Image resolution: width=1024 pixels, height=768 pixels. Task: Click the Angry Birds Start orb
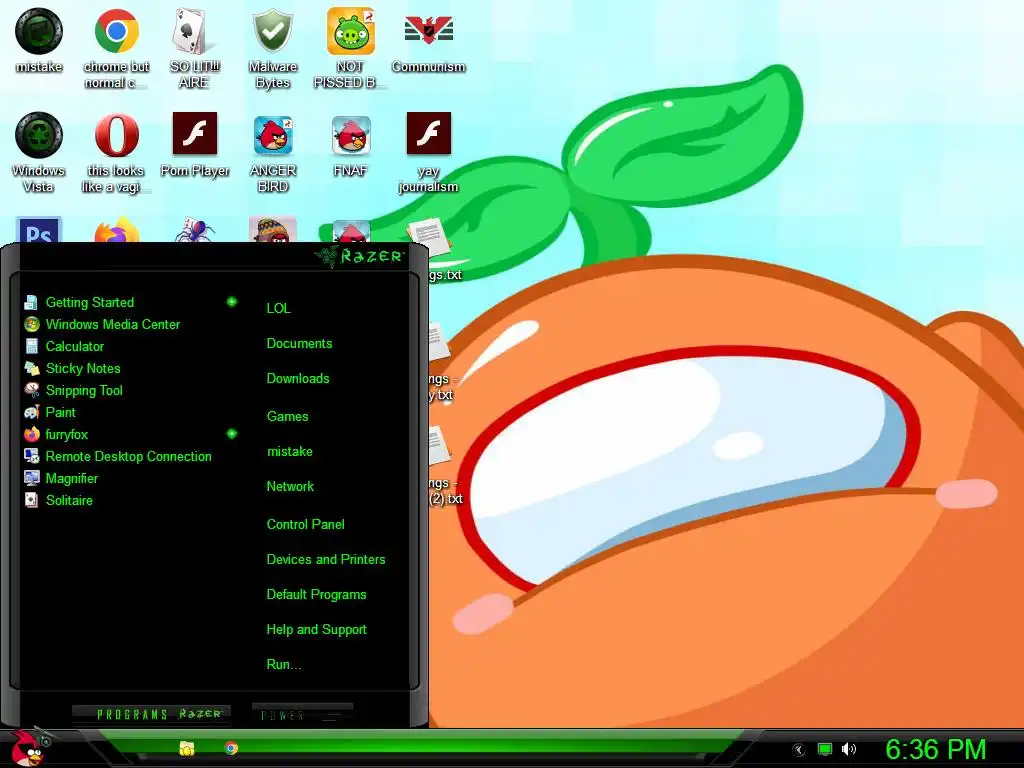28,748
